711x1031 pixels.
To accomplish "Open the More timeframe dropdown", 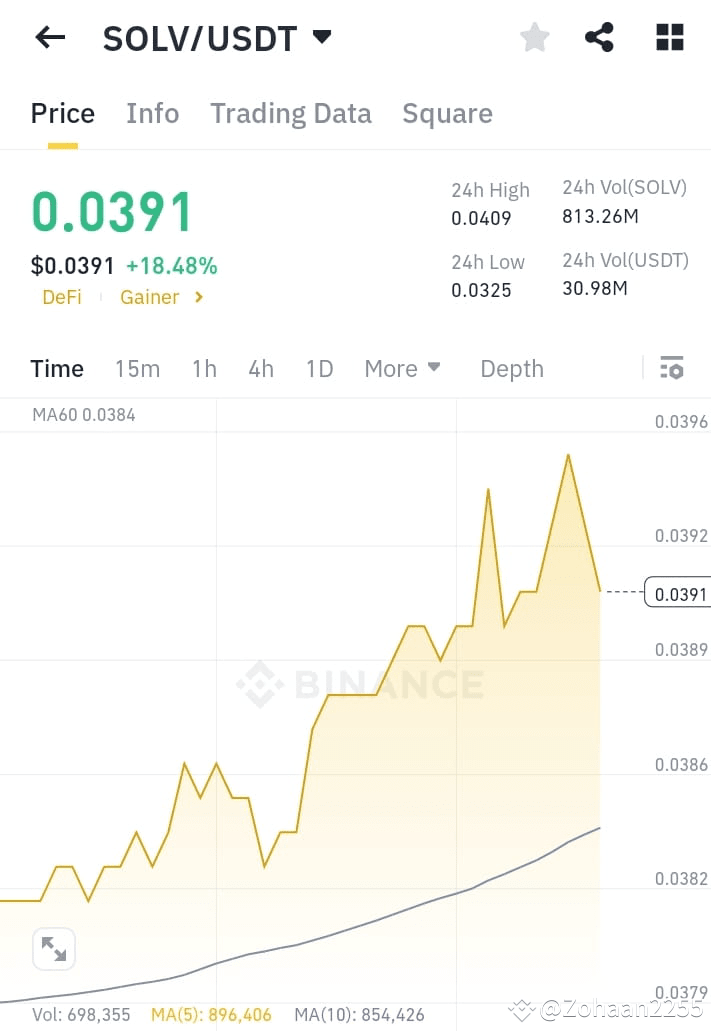I will 402,368.
